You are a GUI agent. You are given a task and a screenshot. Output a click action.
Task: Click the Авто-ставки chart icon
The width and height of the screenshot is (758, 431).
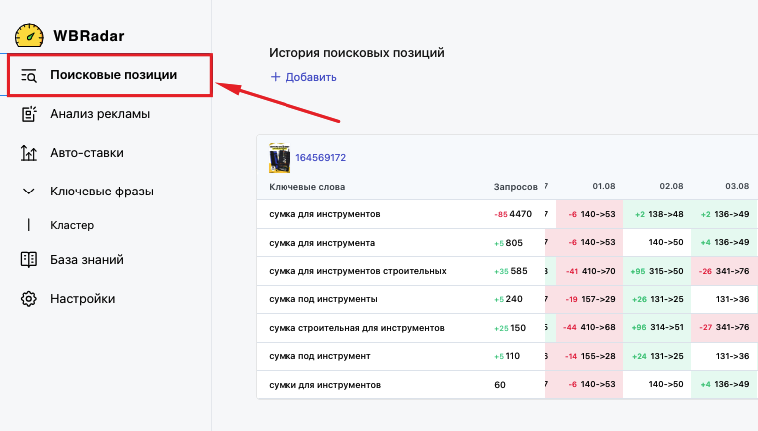(x=29, y=153)
